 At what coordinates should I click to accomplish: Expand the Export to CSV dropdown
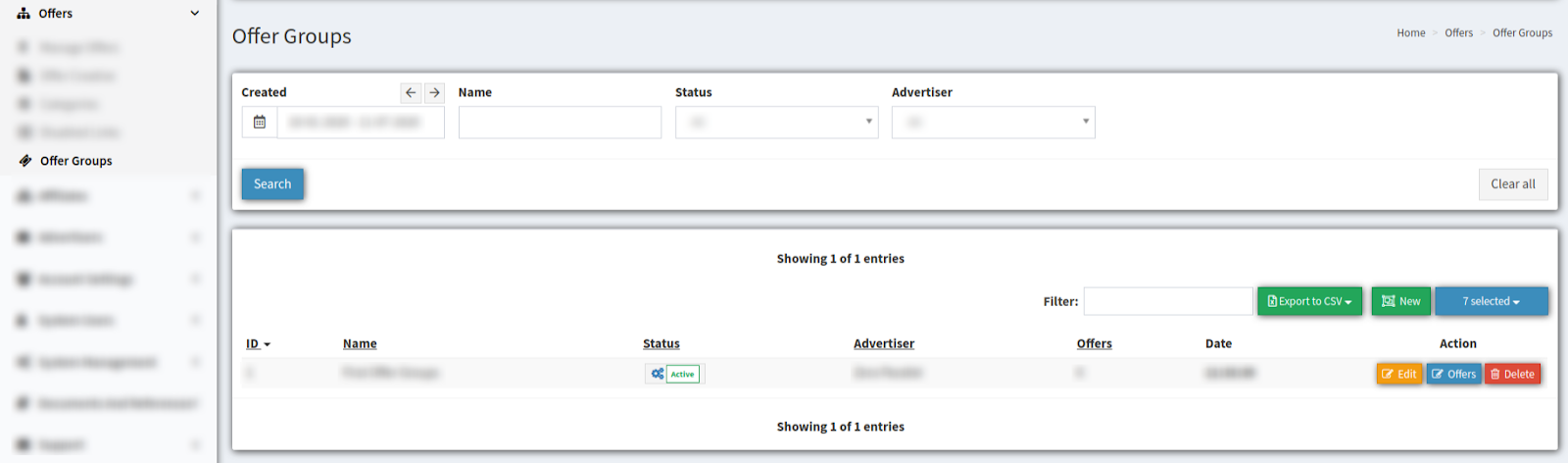point(1309,301)
